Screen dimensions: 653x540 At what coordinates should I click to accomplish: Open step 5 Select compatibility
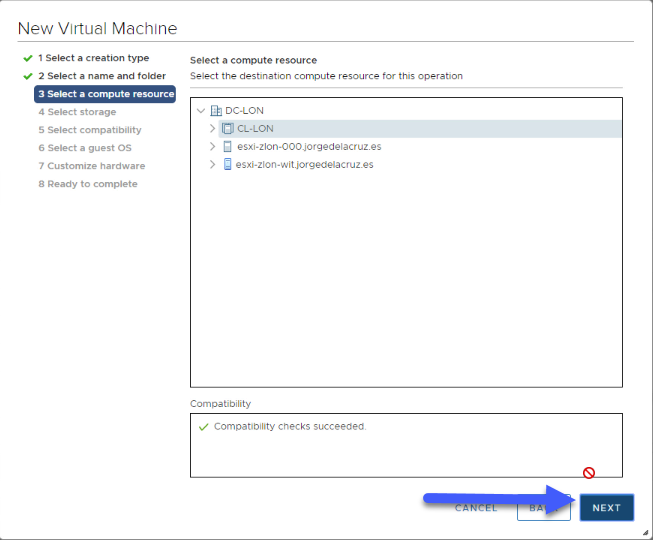pos(90,130)
